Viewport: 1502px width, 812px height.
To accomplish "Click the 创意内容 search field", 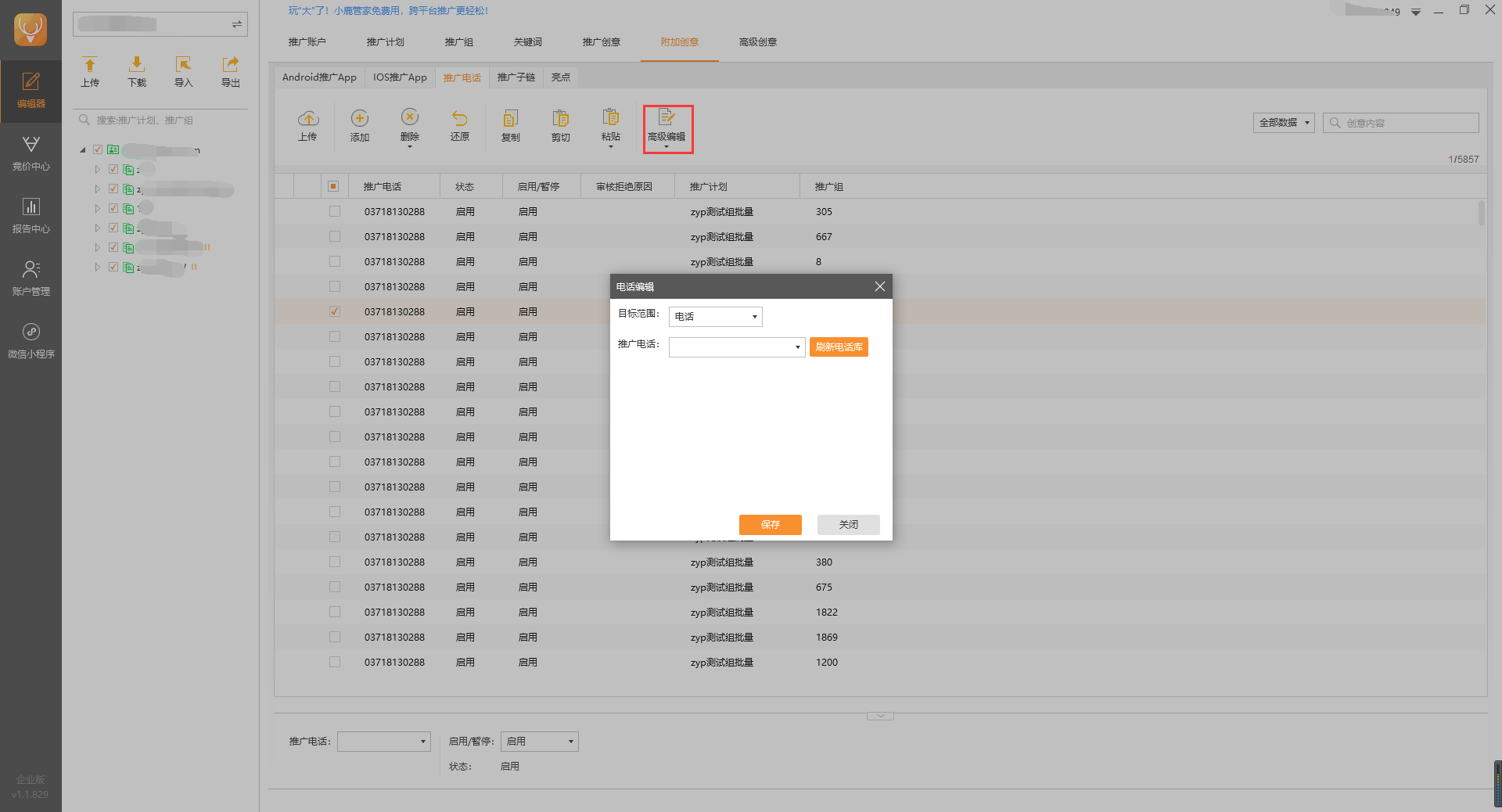I will pos(1401,123).
